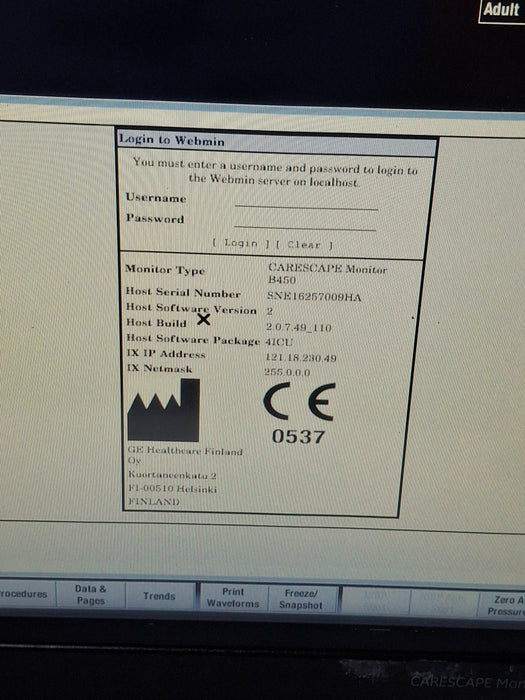Click host build value 2.0.7.49_110
The height and width of the screenshot is (700, 525).
point(299,327)
